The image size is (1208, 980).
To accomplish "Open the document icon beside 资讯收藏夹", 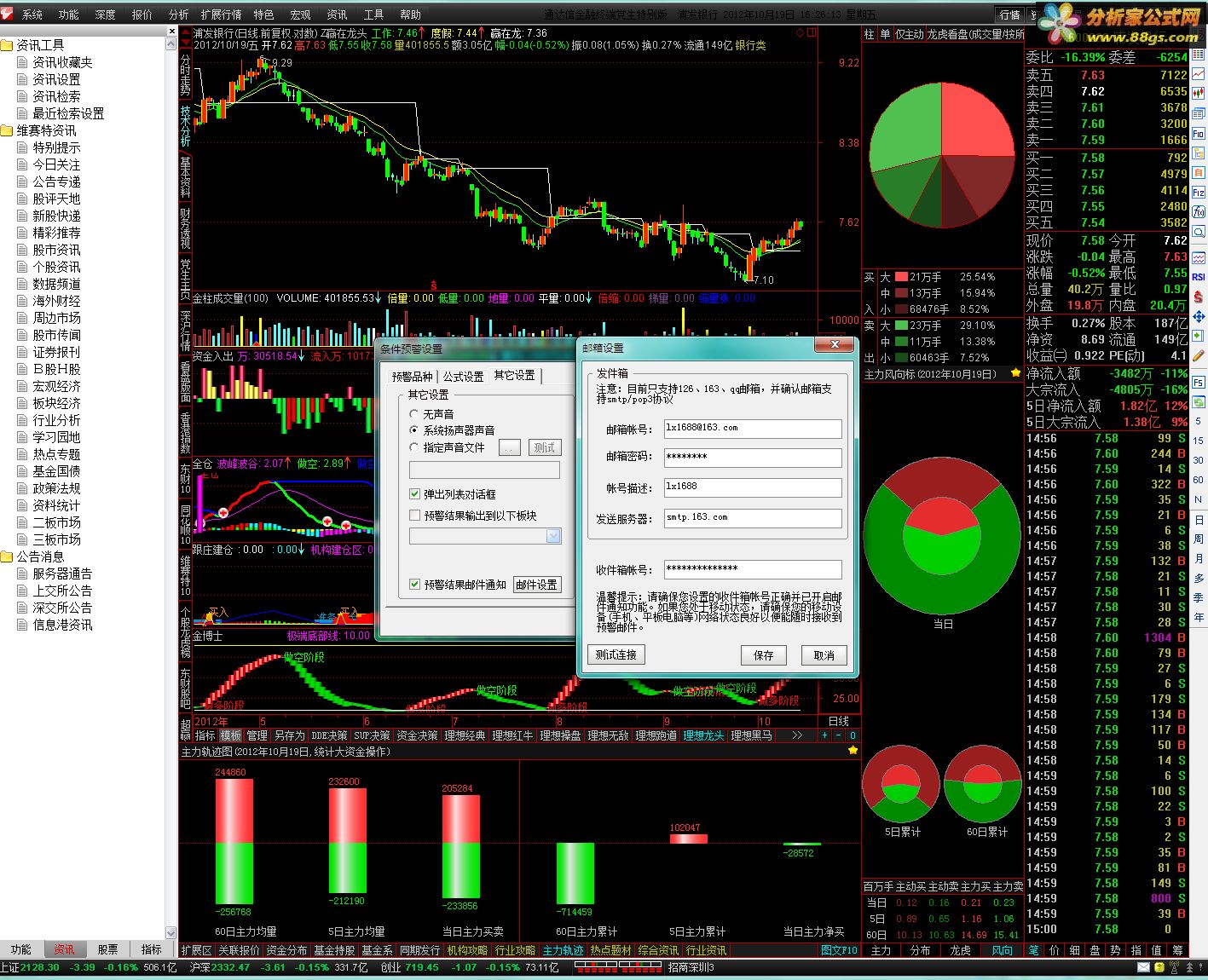I will point(23,62).
